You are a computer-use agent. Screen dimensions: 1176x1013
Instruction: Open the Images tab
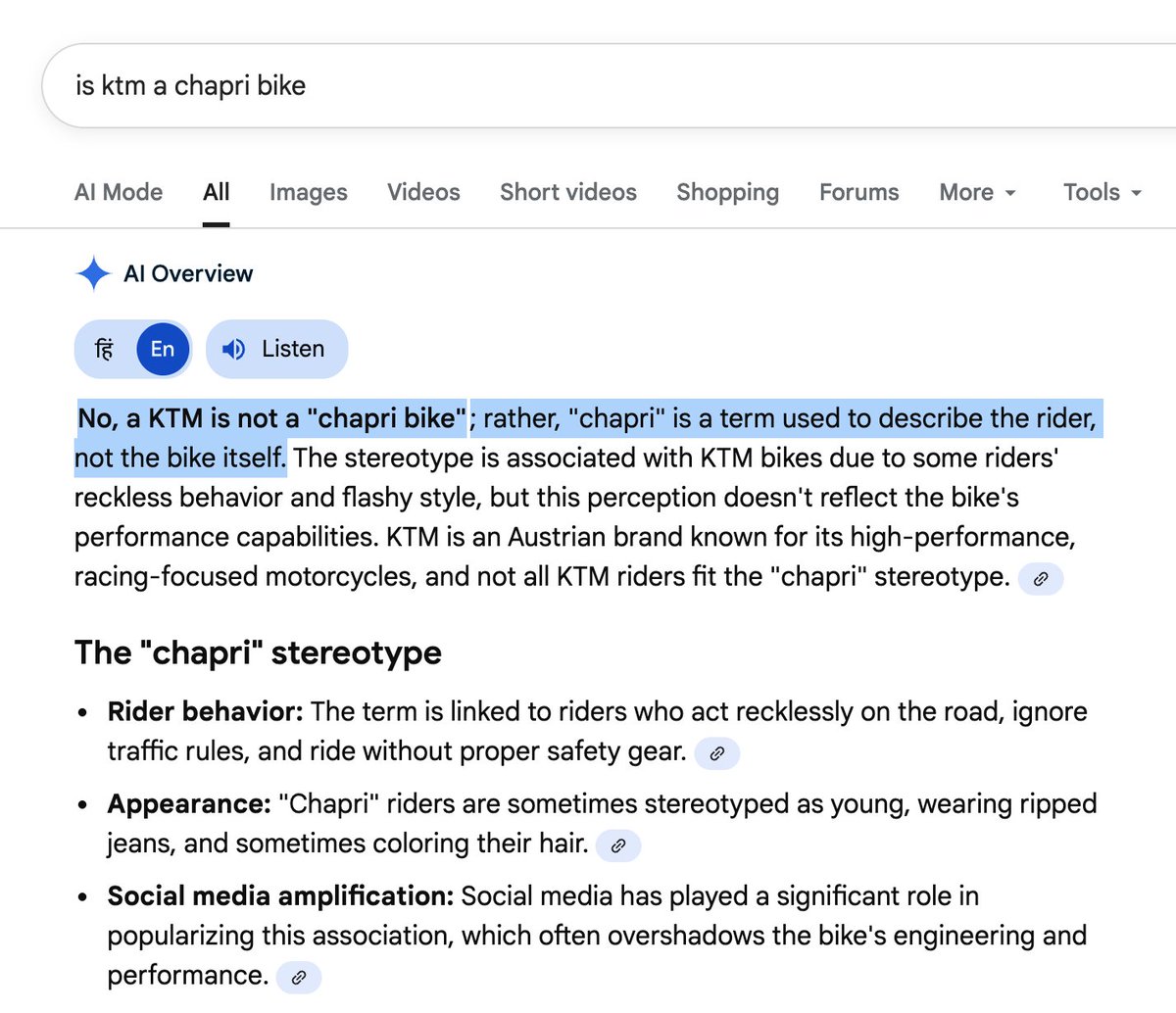pos(309,192)
